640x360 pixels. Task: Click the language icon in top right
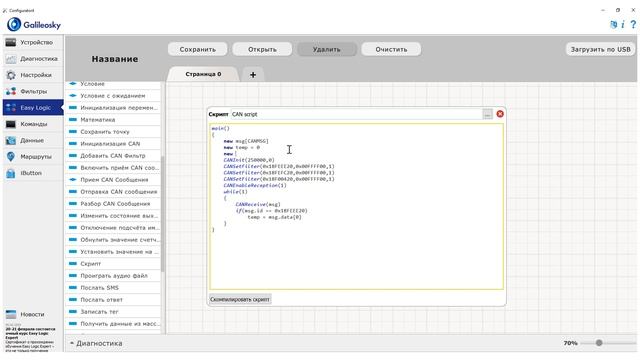point(613,24)
